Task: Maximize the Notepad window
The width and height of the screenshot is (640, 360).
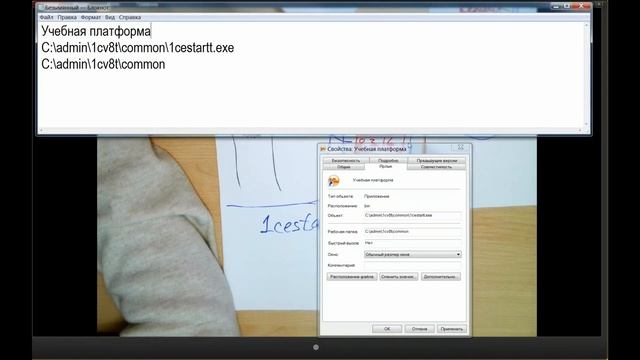Action: pyautogui.click(x=567, y=6)
